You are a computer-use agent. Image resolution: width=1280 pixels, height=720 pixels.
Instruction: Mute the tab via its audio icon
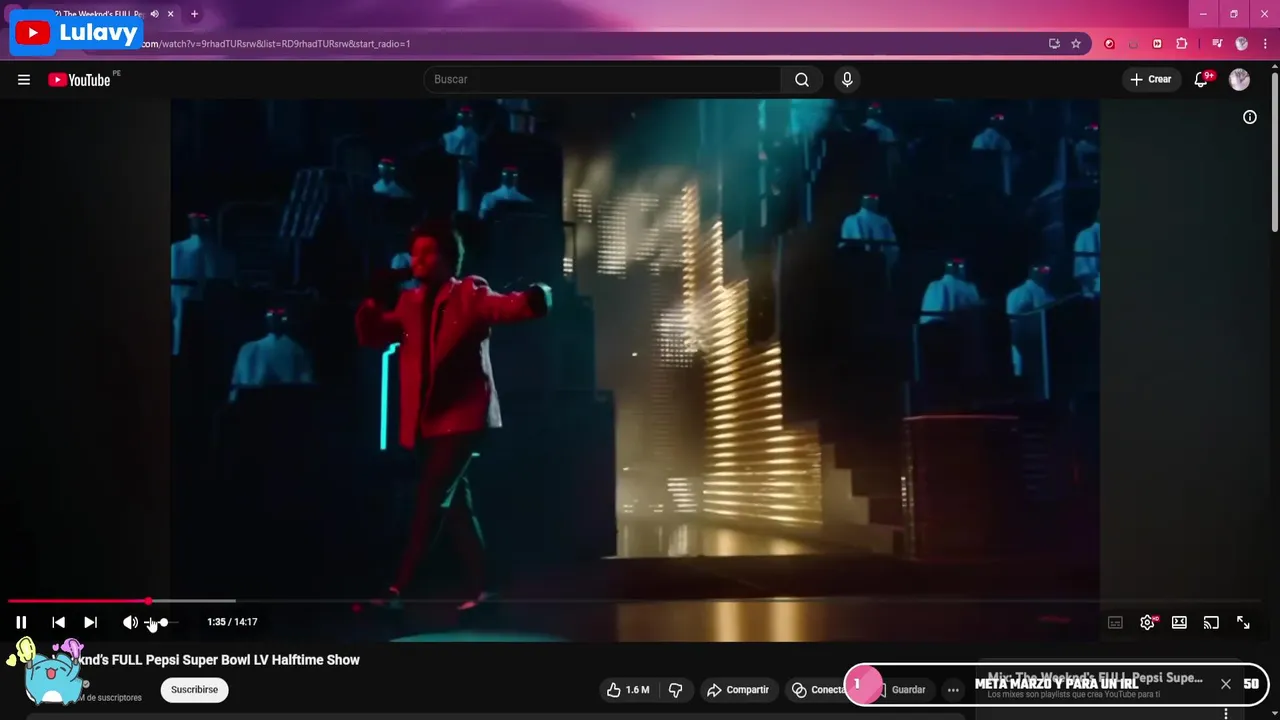point(154,14)
